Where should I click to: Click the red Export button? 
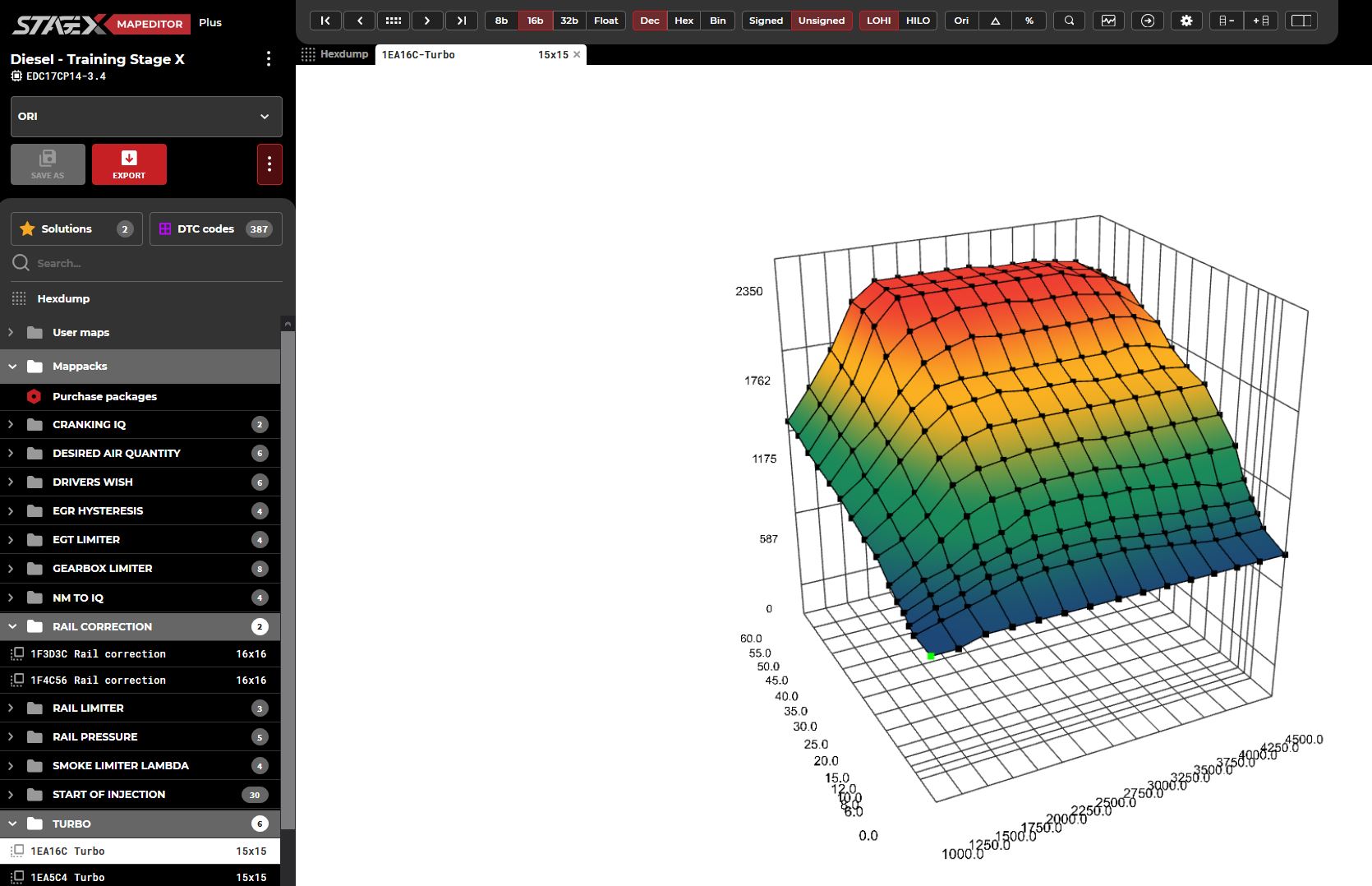(129, 164)
